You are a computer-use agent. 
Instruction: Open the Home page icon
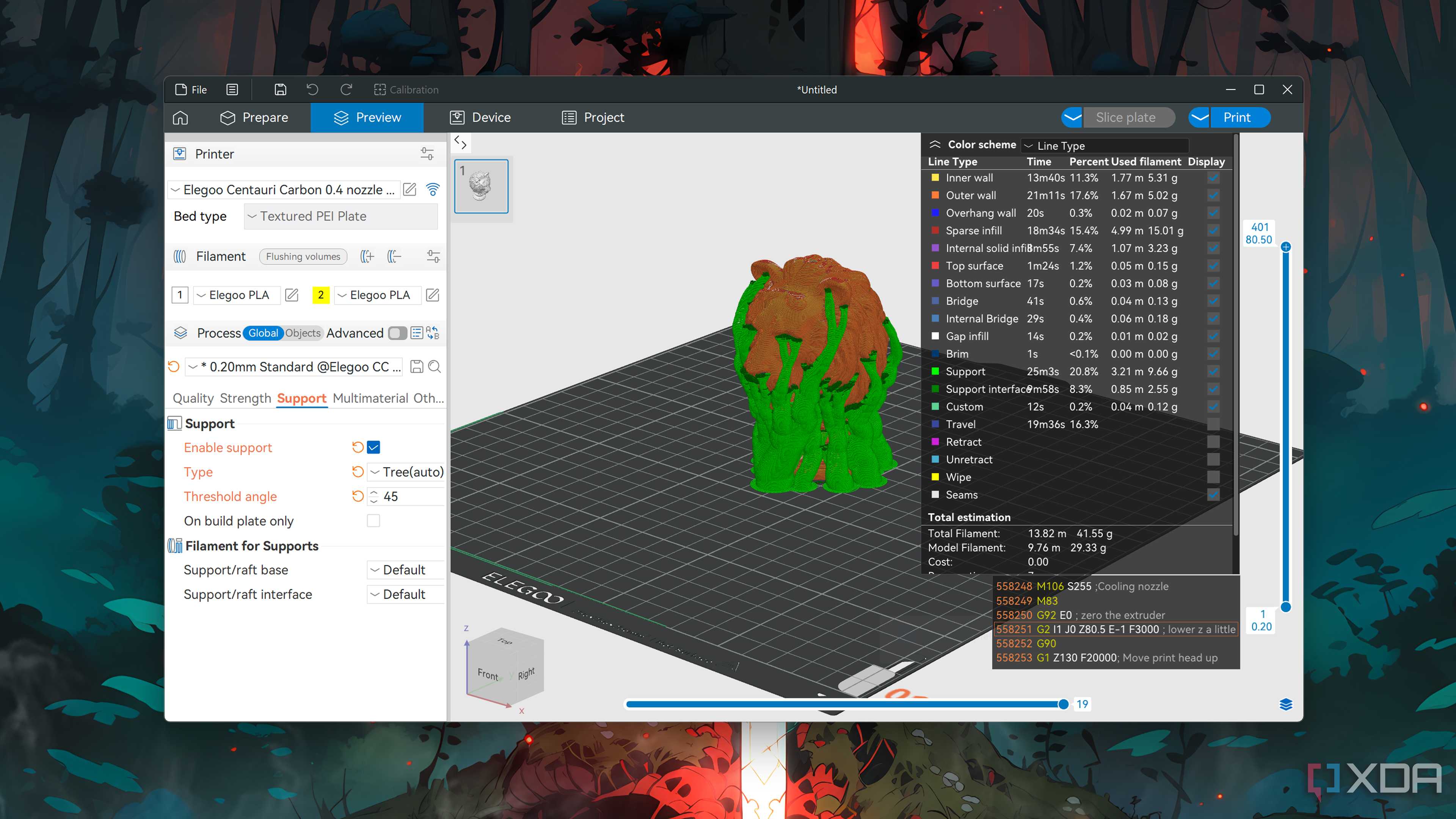point(180,118)
